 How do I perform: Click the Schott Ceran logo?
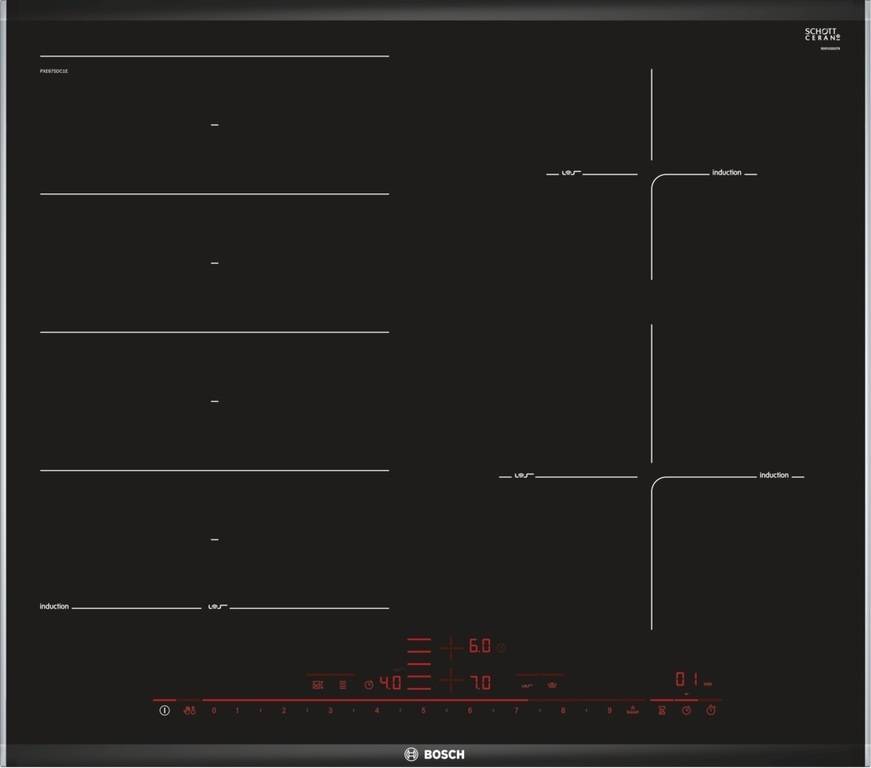[822, 34]
